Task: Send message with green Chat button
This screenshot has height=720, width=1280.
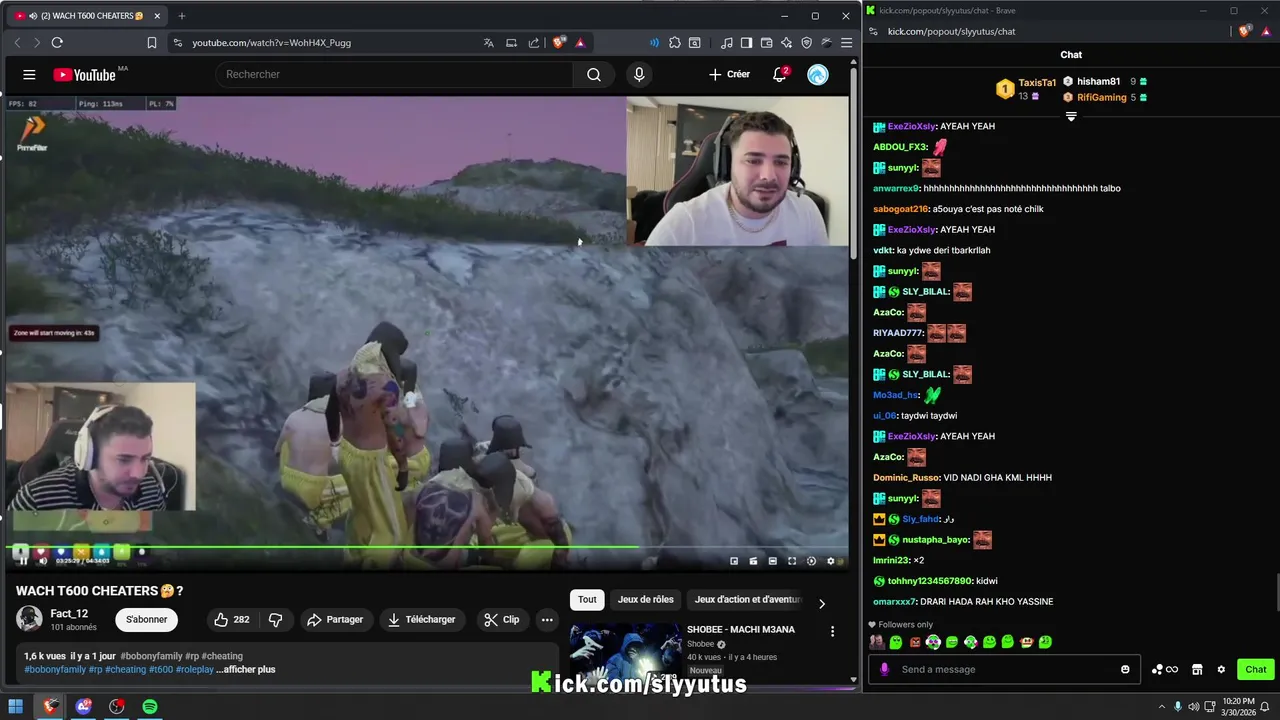Action: click(1256, 670)
